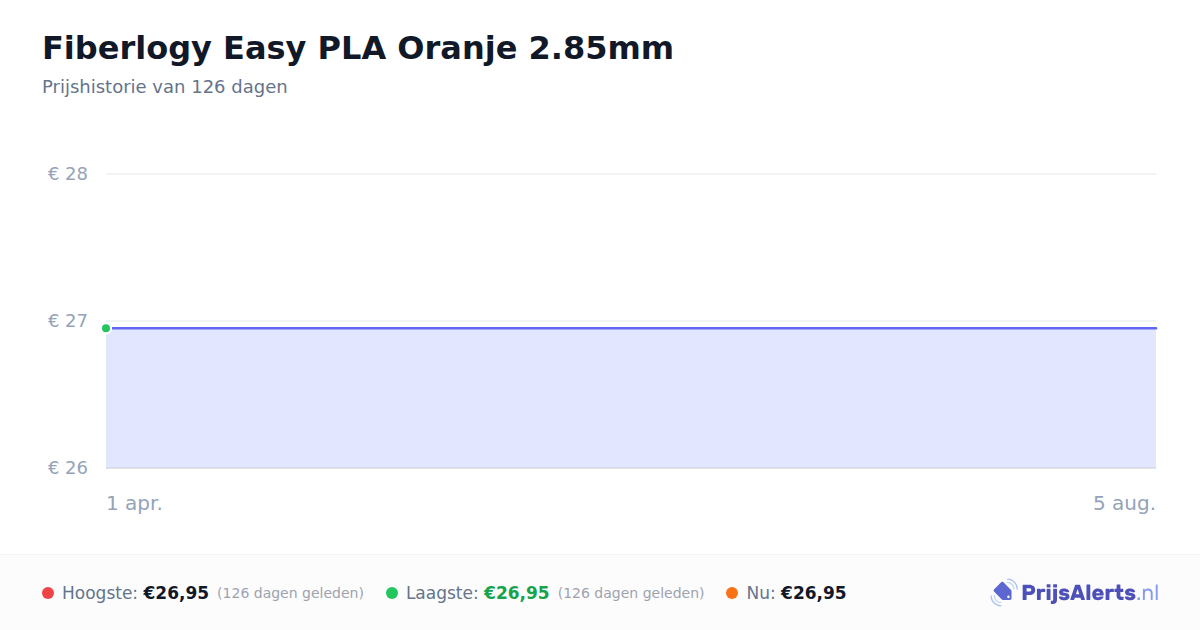1200x630 pixels.
Task: Click the shaded area under the price line
Action: (631, 398)
